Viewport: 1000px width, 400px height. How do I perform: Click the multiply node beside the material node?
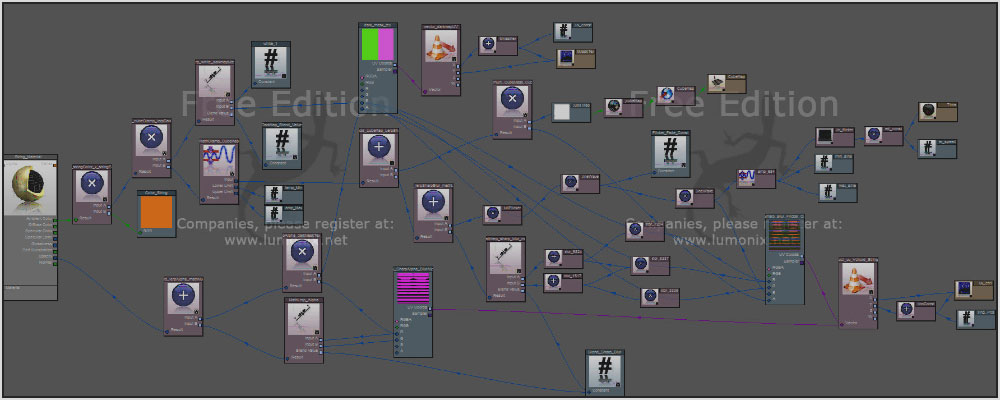(92, 185)
